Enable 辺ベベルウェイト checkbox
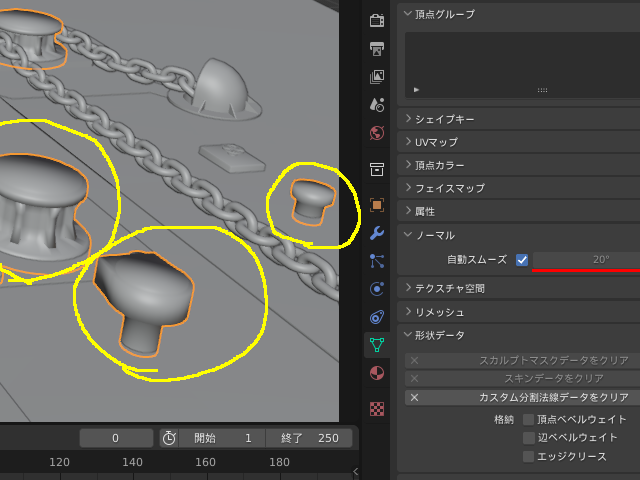This screenshot has width=640, height=480. click(529, 438)
